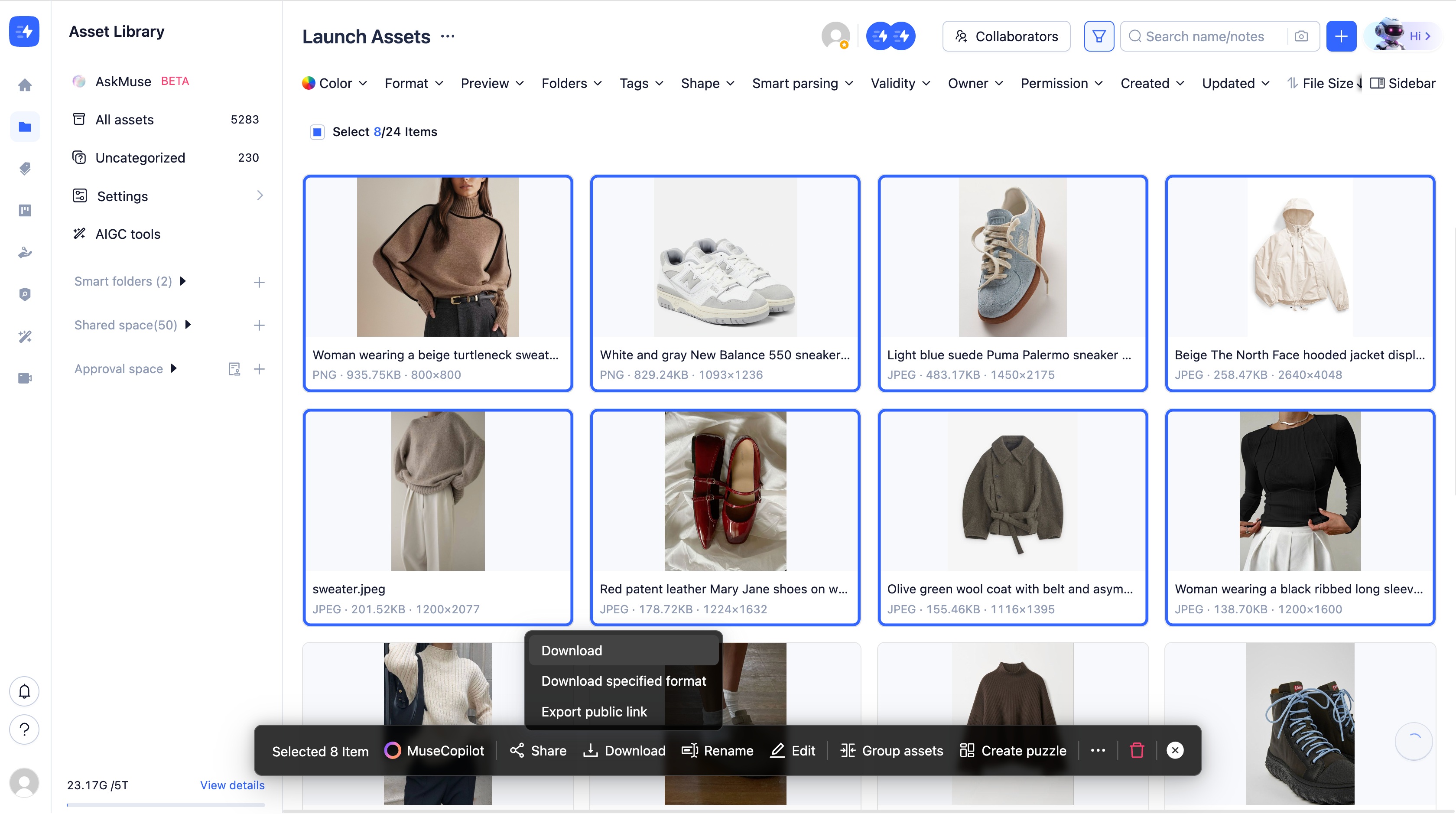Click the camera image-search icon
The image size is (1456, 814).
(1301, 36)
